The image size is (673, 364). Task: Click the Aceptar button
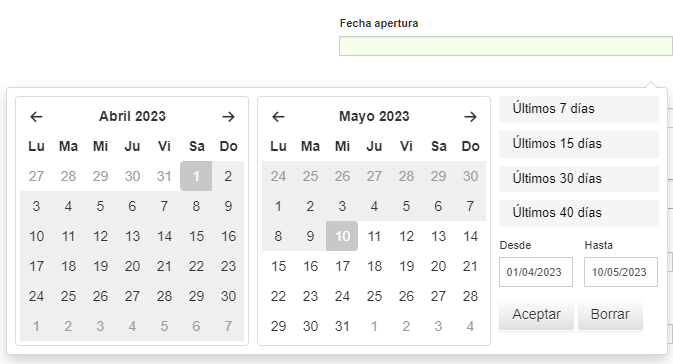(x=536, y=315)
